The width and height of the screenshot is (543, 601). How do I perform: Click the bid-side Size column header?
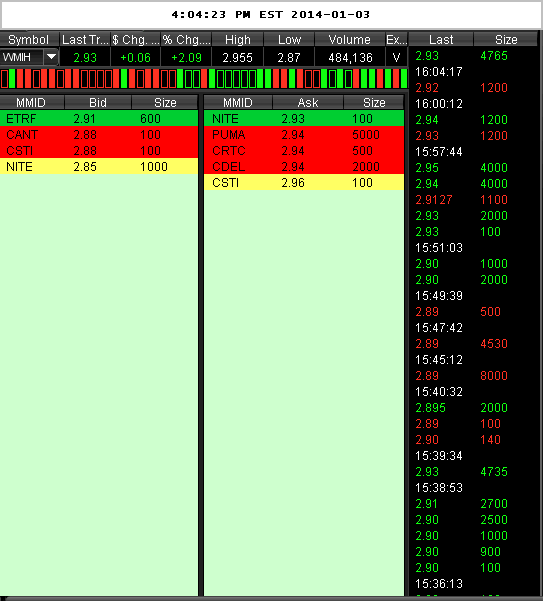click(x=165, y=103)
